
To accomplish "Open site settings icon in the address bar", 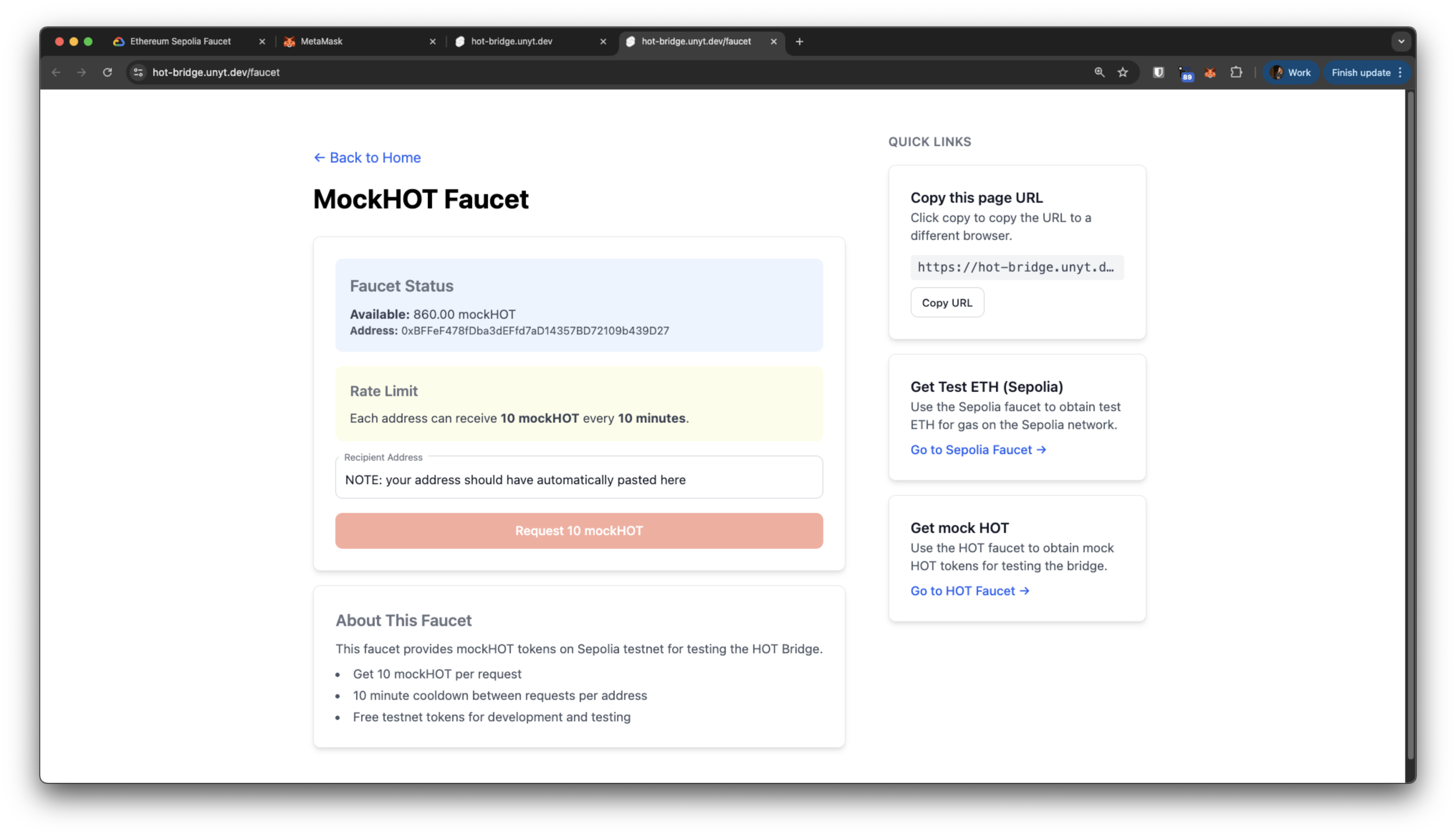I will (137, 72).
